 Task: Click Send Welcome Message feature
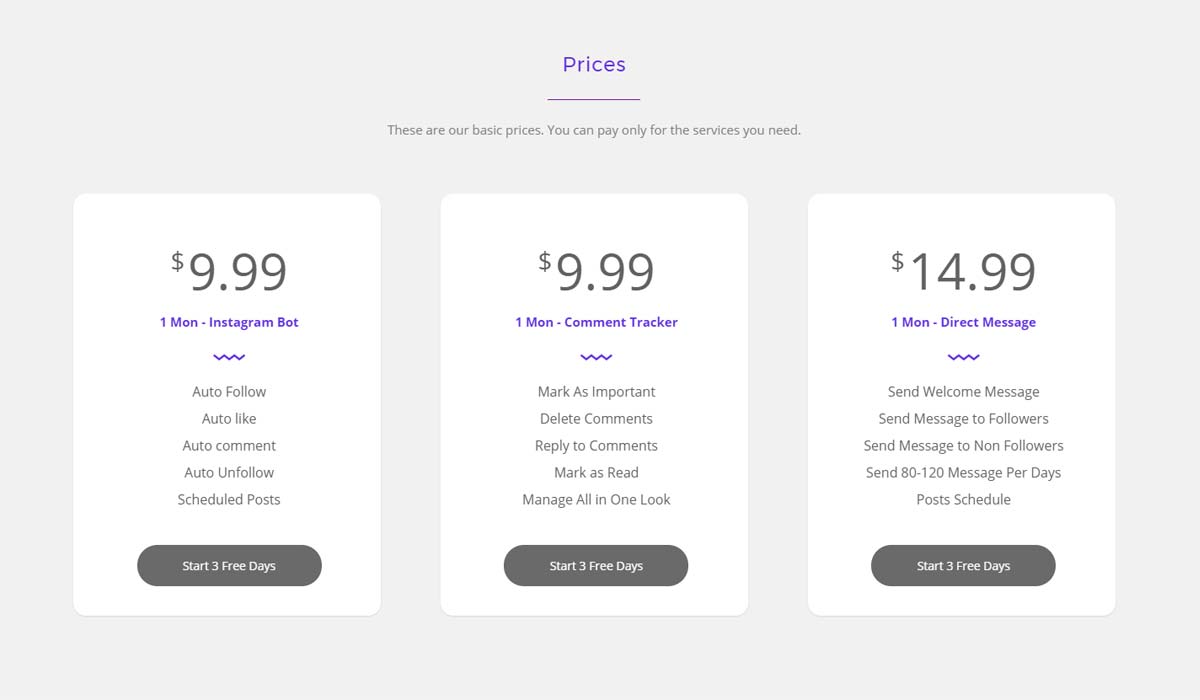[x=963, y=392]
